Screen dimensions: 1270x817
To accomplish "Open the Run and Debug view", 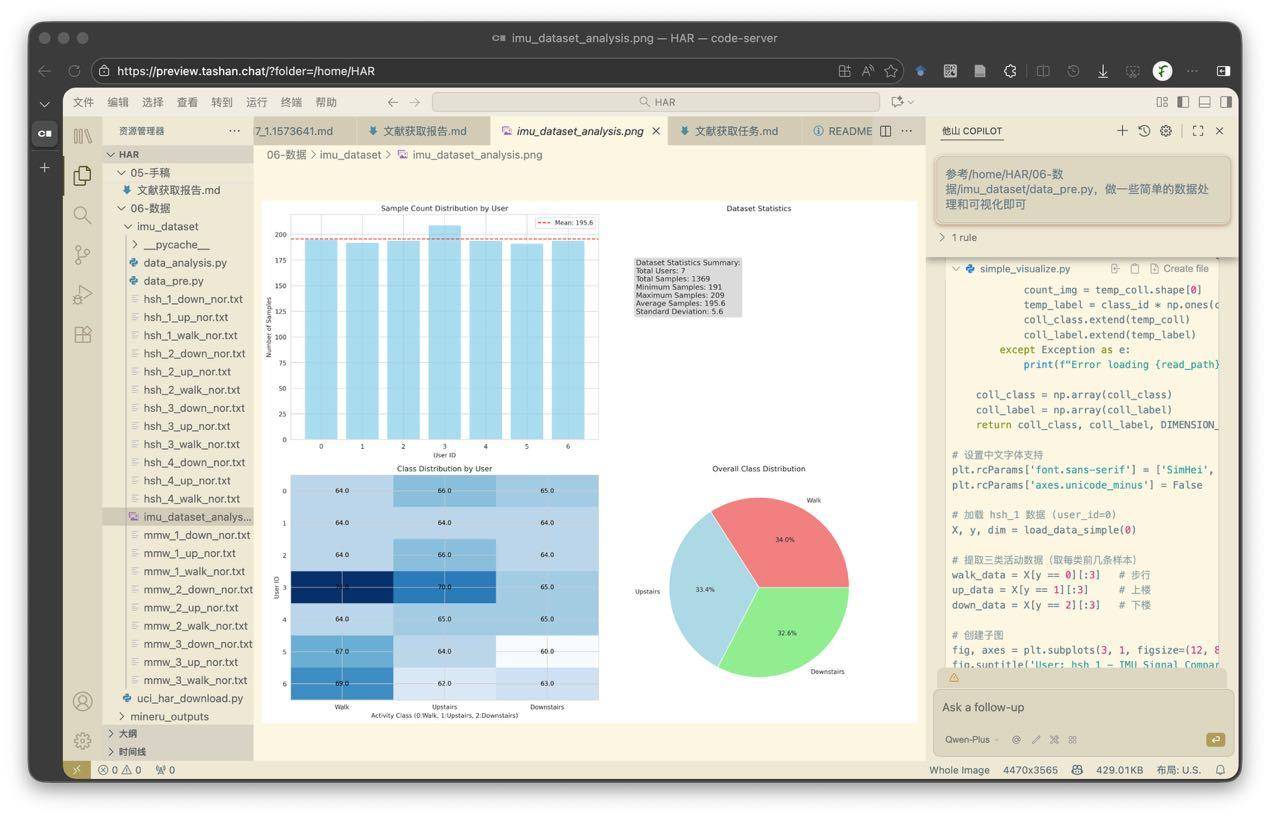I will coord(82,295).
